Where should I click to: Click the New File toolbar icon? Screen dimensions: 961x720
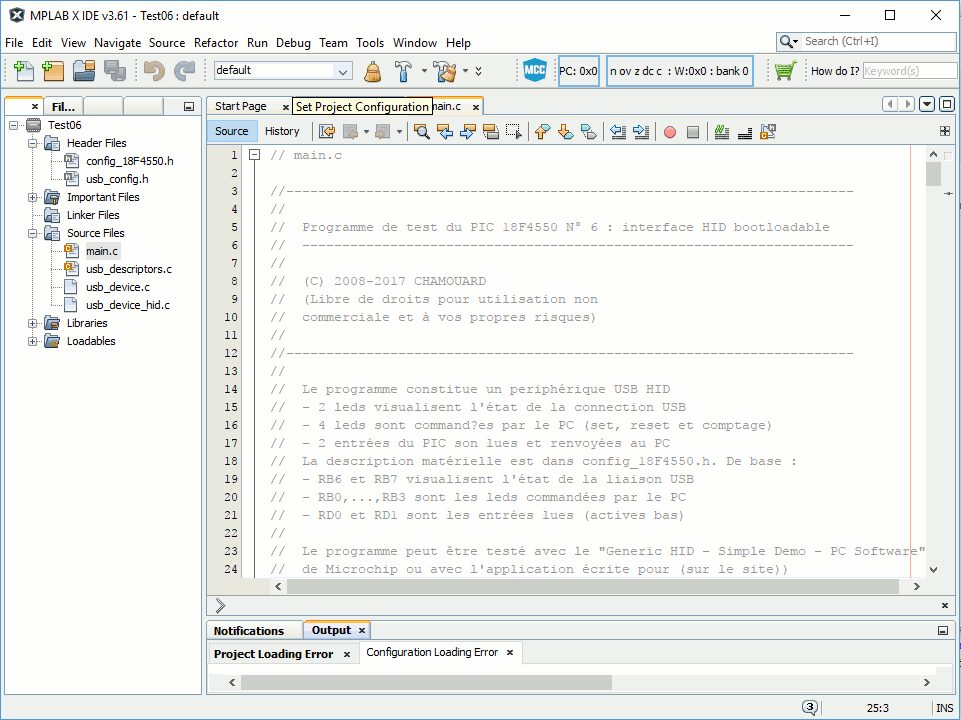click(23, 71)
